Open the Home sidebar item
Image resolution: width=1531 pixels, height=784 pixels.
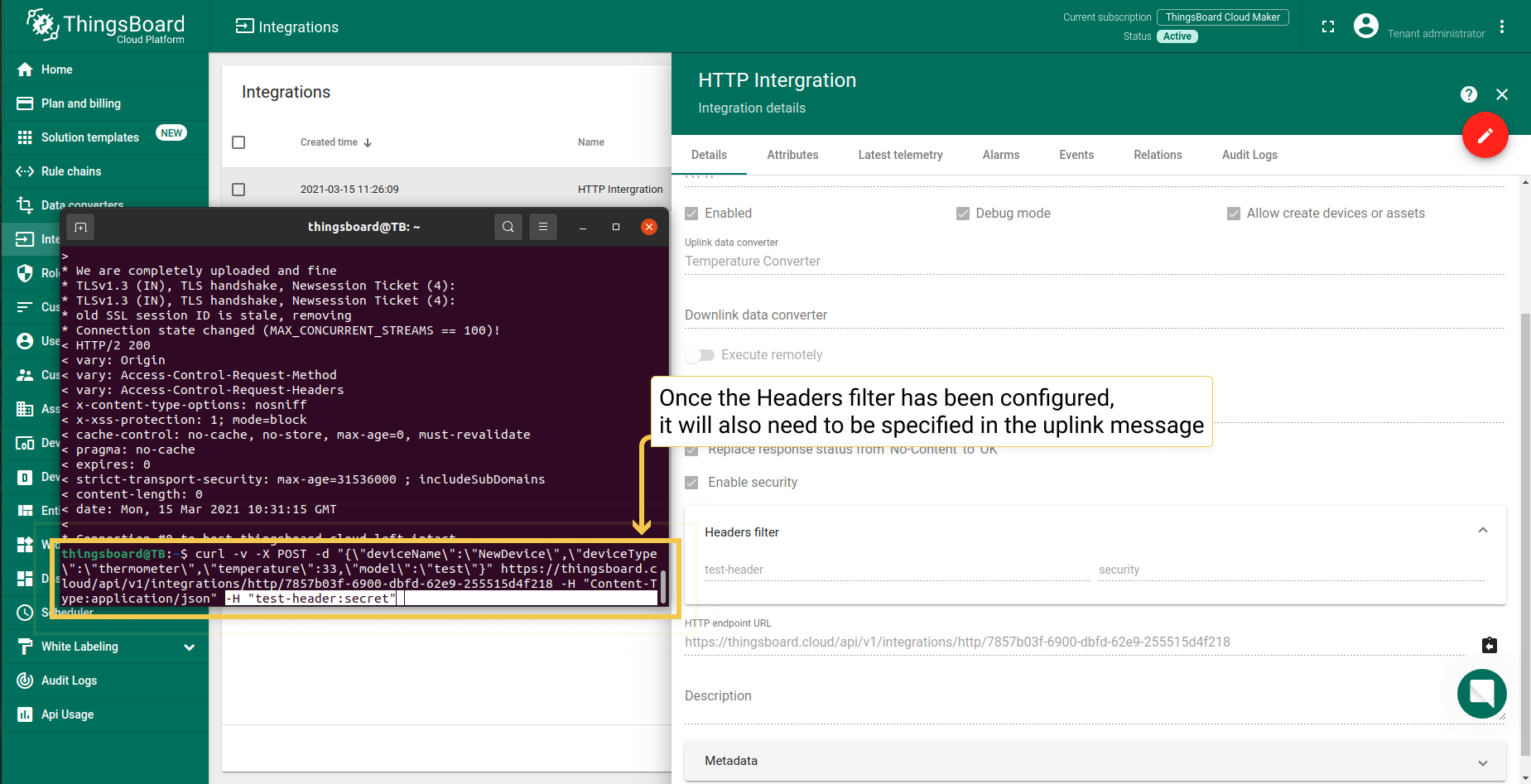(104, 70)
